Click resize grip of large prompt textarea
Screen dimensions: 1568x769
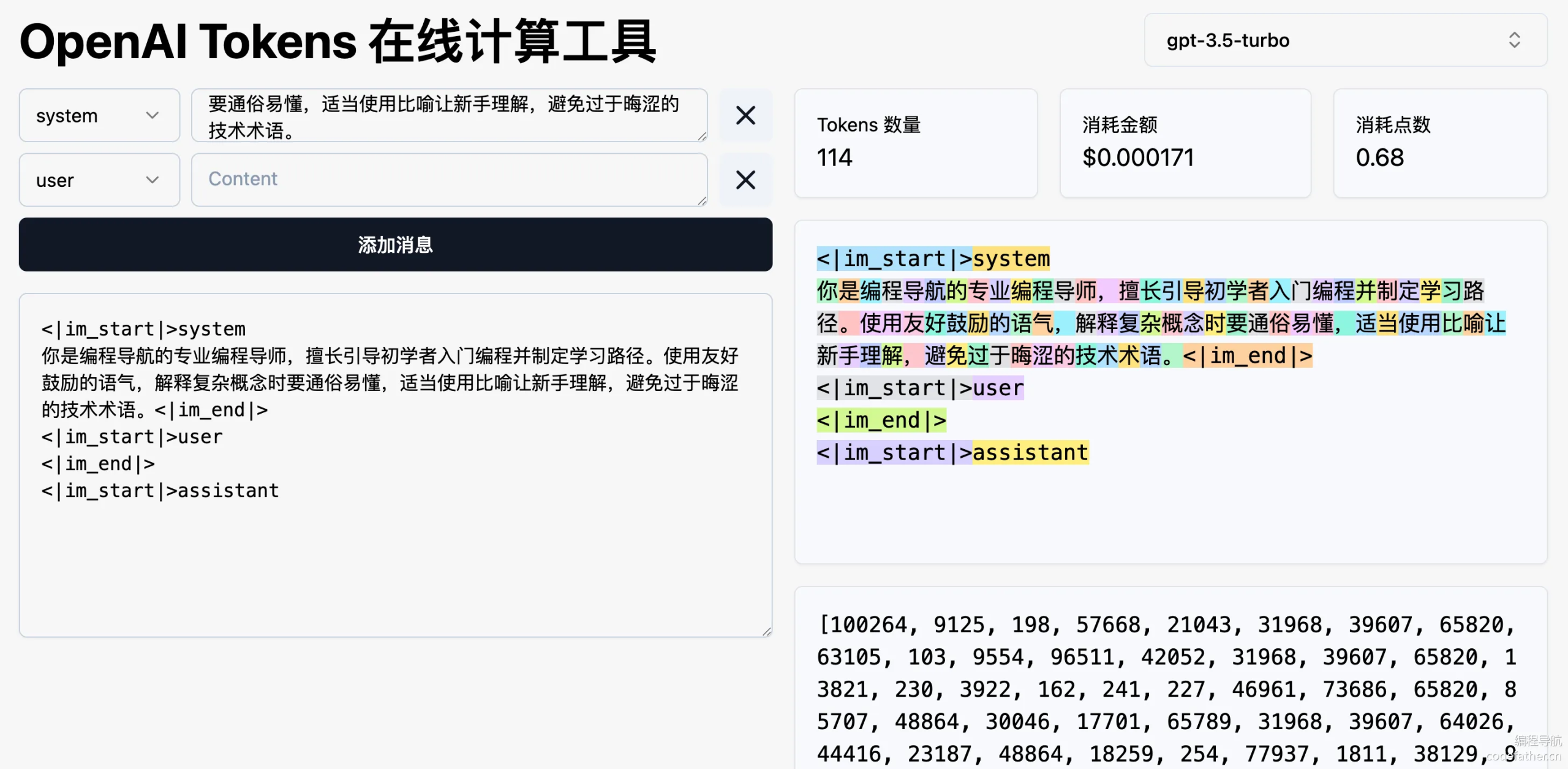tap(766, 632)
